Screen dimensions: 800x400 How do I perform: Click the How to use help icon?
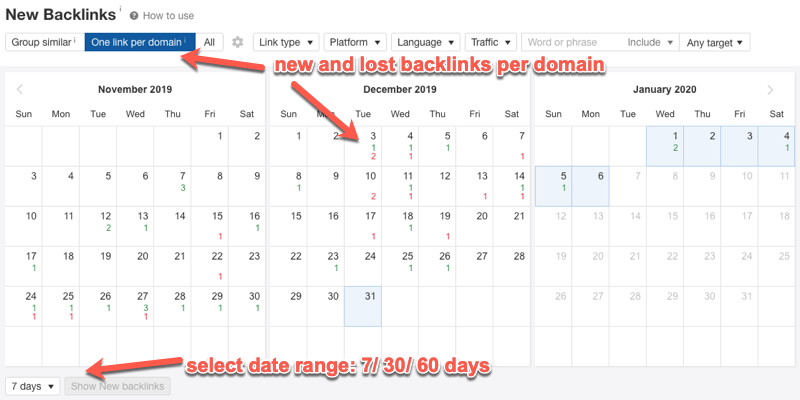pyautogui.click(x=134, y=16)
